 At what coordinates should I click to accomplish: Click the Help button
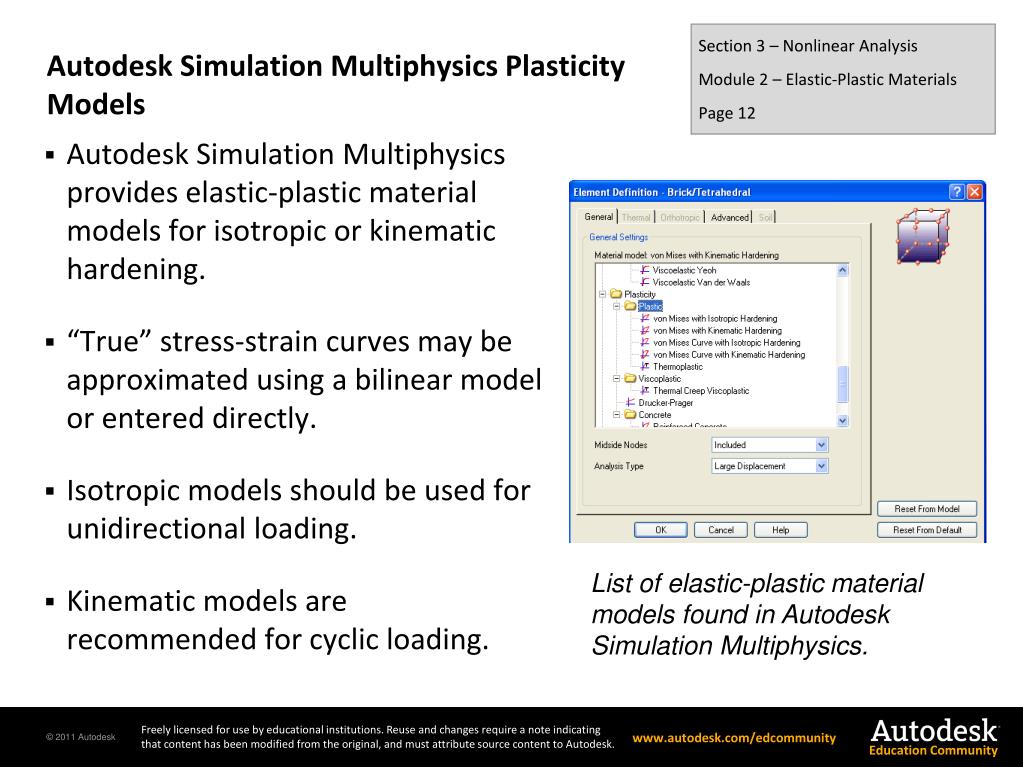(x=781, y=530)
